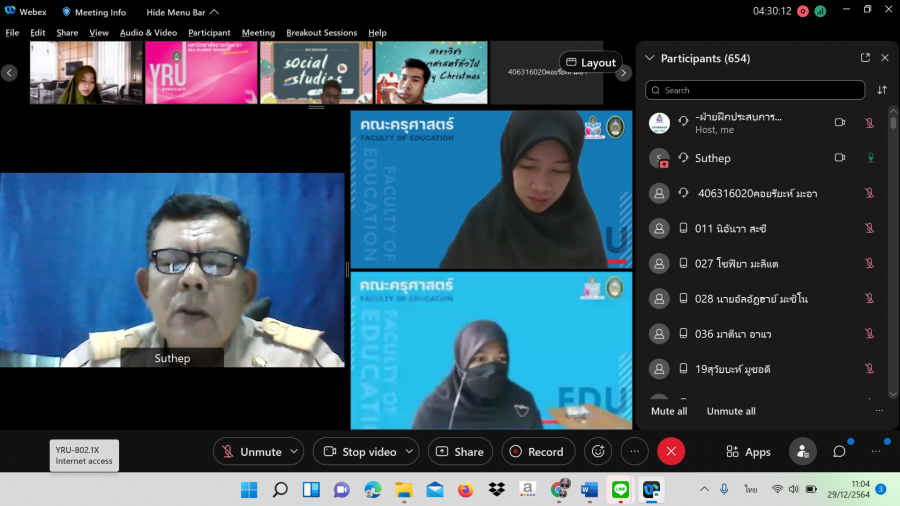Click the Layout button
The height and width of the screenshot is (506, 900).
coord(590,62)
